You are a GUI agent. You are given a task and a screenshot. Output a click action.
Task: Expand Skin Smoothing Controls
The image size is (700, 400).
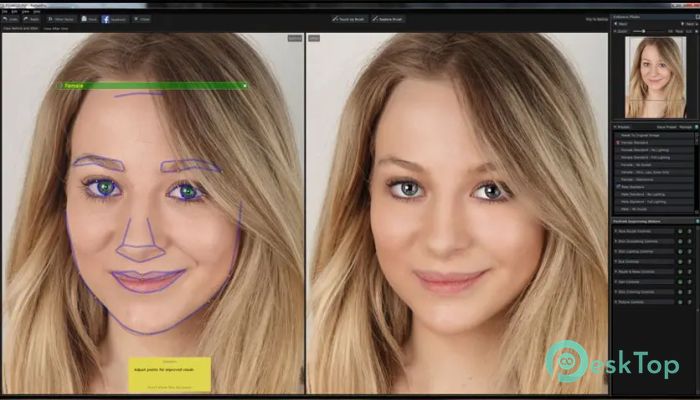click(643, 241)
